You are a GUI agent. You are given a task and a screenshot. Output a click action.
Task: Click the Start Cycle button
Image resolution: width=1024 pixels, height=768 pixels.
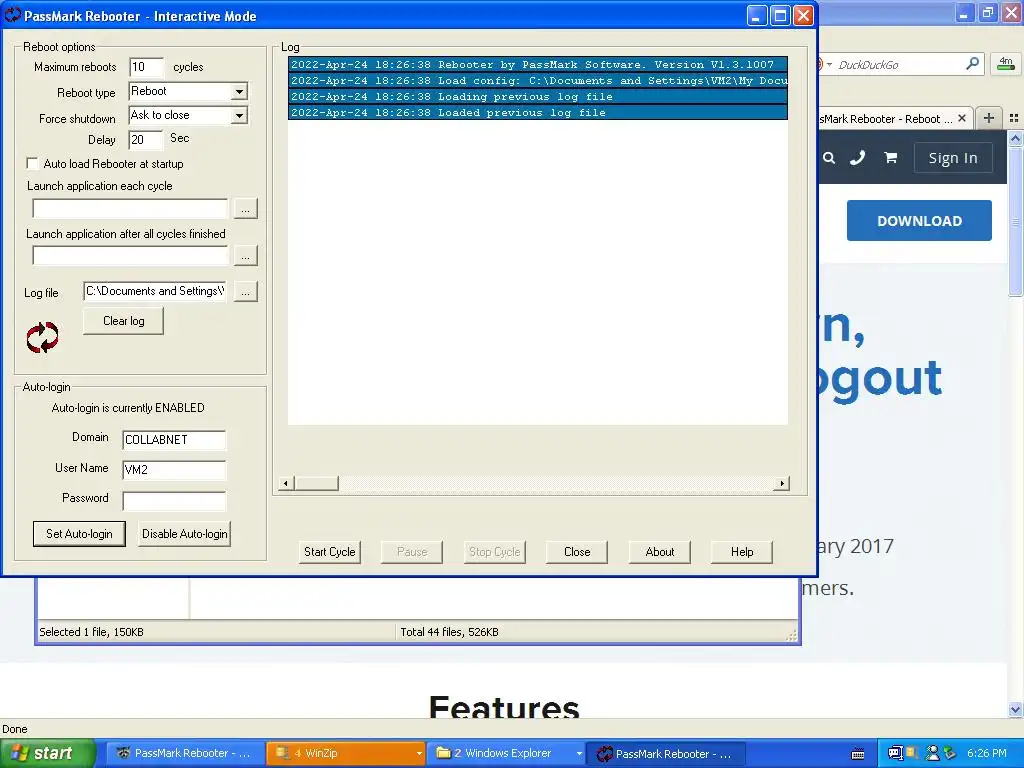(x=330, y=552)
